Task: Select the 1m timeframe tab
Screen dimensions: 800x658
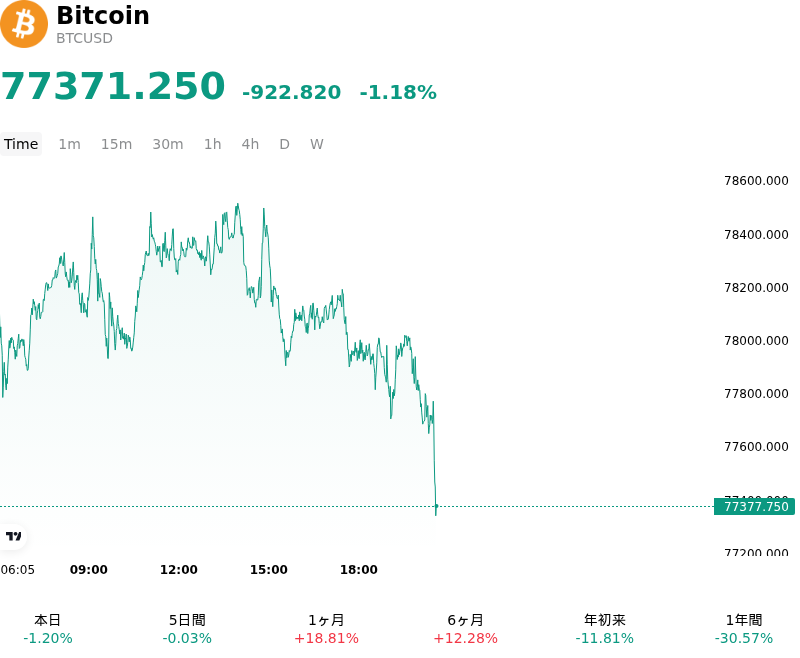Action: click(69, 144)
